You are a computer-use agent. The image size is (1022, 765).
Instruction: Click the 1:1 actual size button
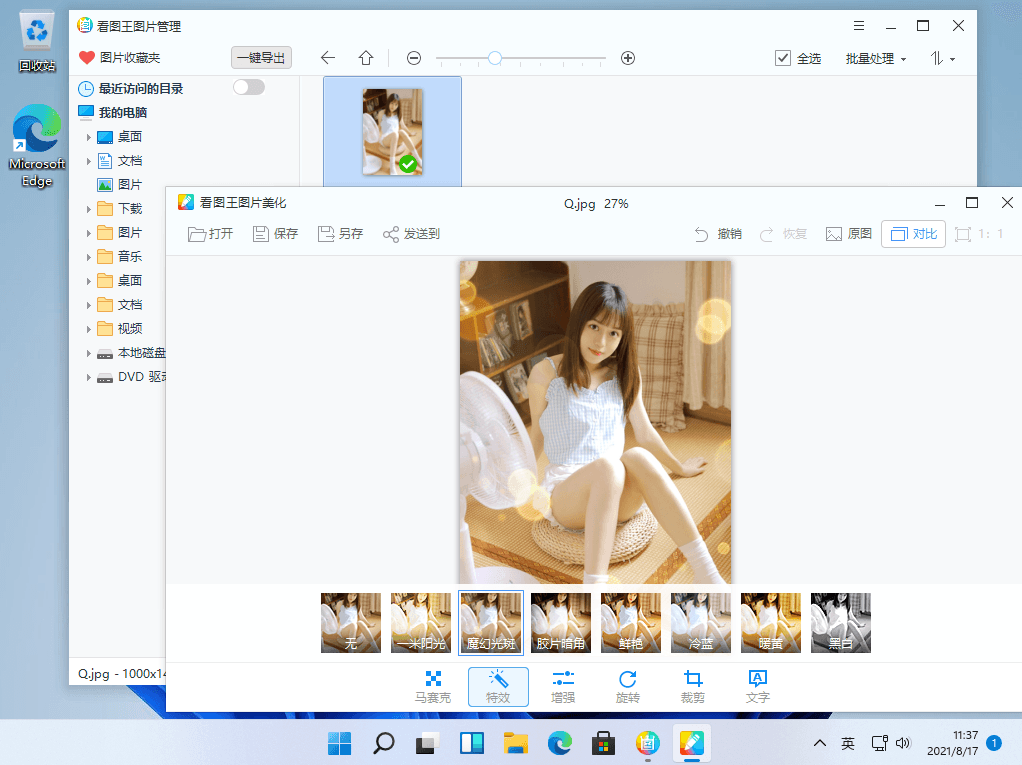979,234
